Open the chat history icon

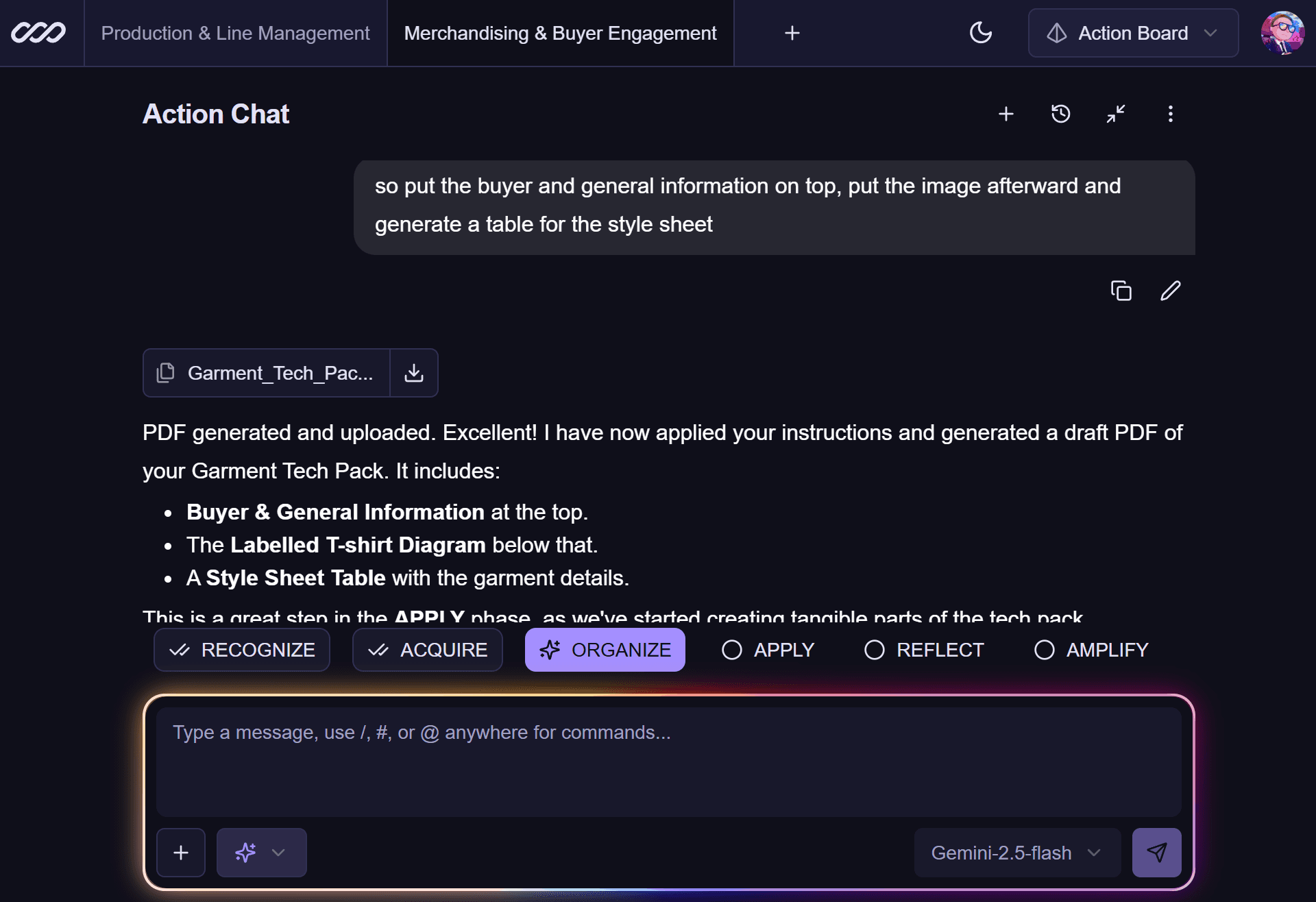coord(1060,114)
